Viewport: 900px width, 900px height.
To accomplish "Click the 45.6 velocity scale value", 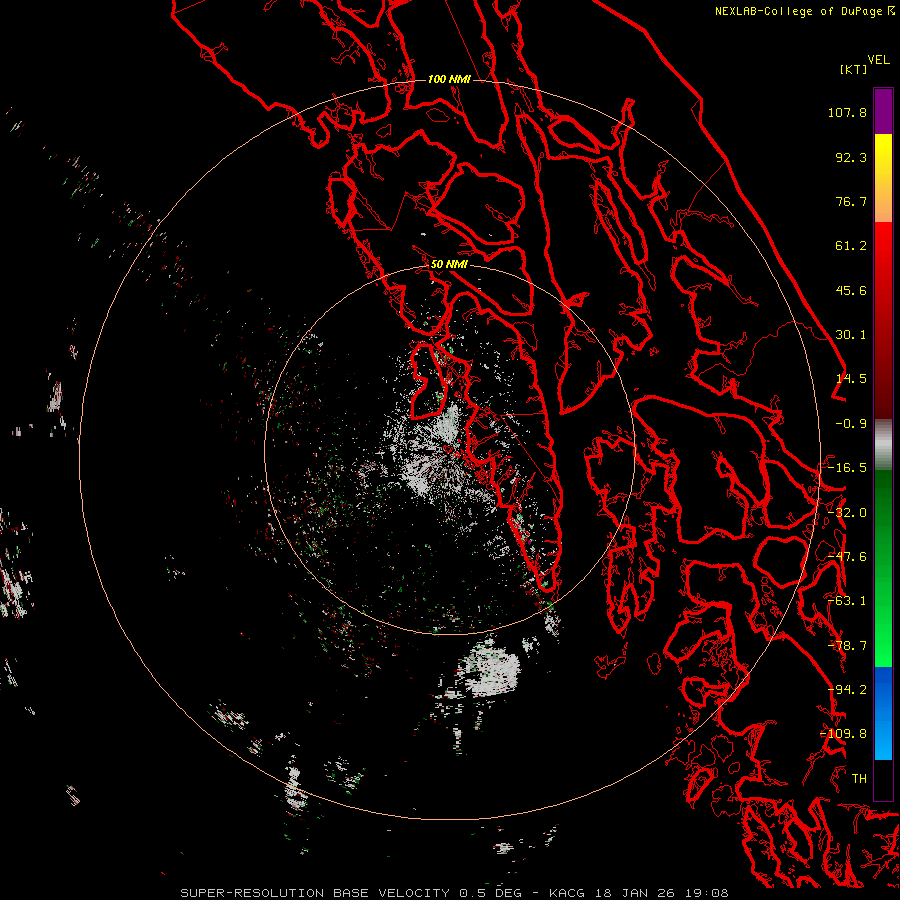I will (x=851, y=290).
